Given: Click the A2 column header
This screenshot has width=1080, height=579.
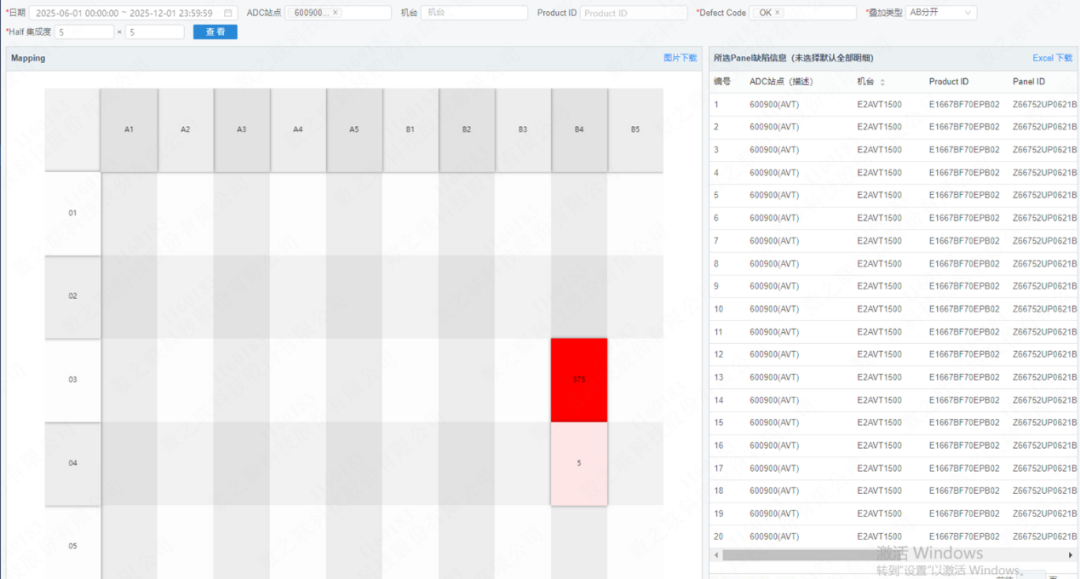Looking at the screenshot, I should [185, 129].
